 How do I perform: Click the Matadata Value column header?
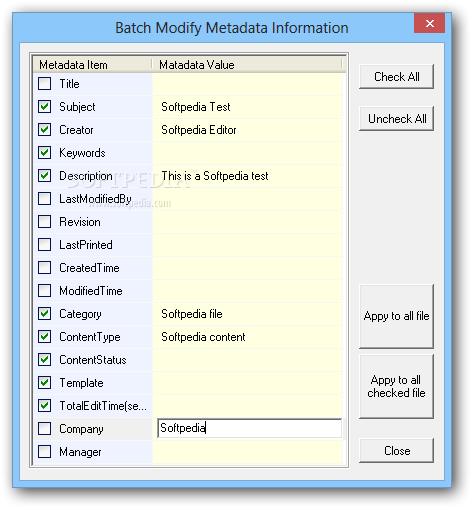click(x=247, y=65)
